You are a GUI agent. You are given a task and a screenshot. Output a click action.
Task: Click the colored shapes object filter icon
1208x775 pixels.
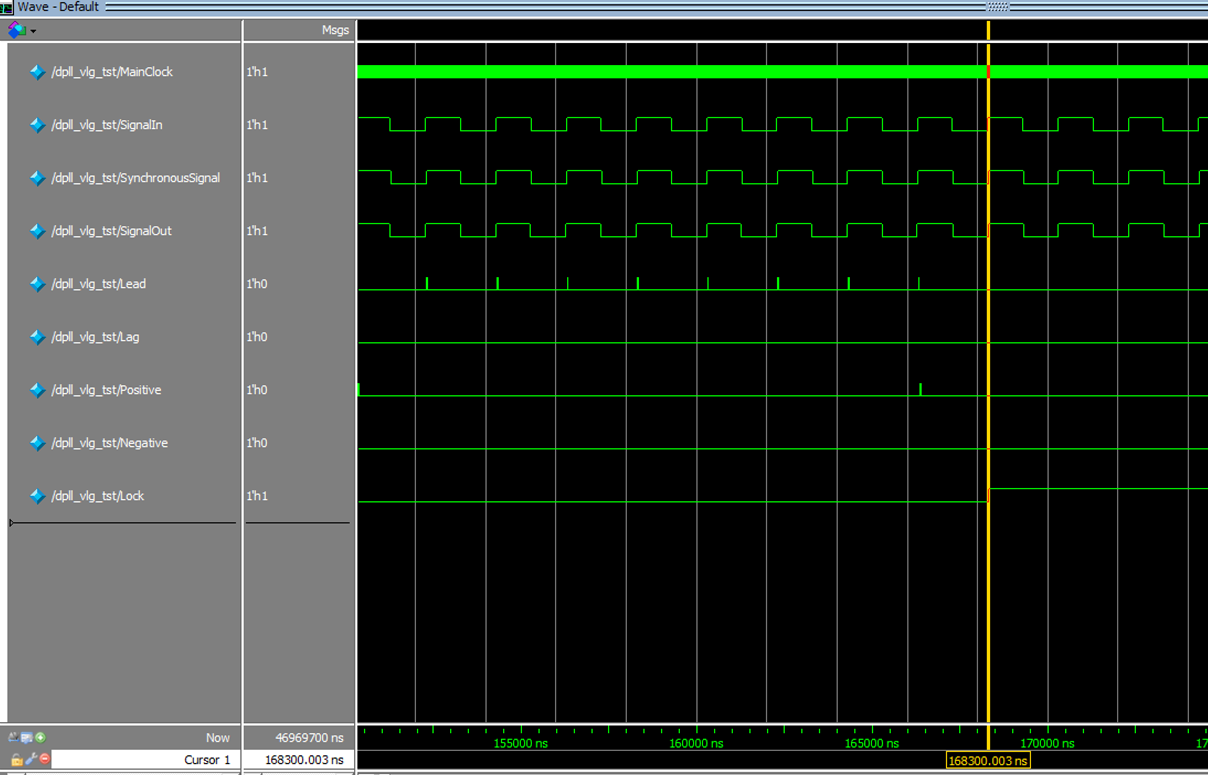16,30
